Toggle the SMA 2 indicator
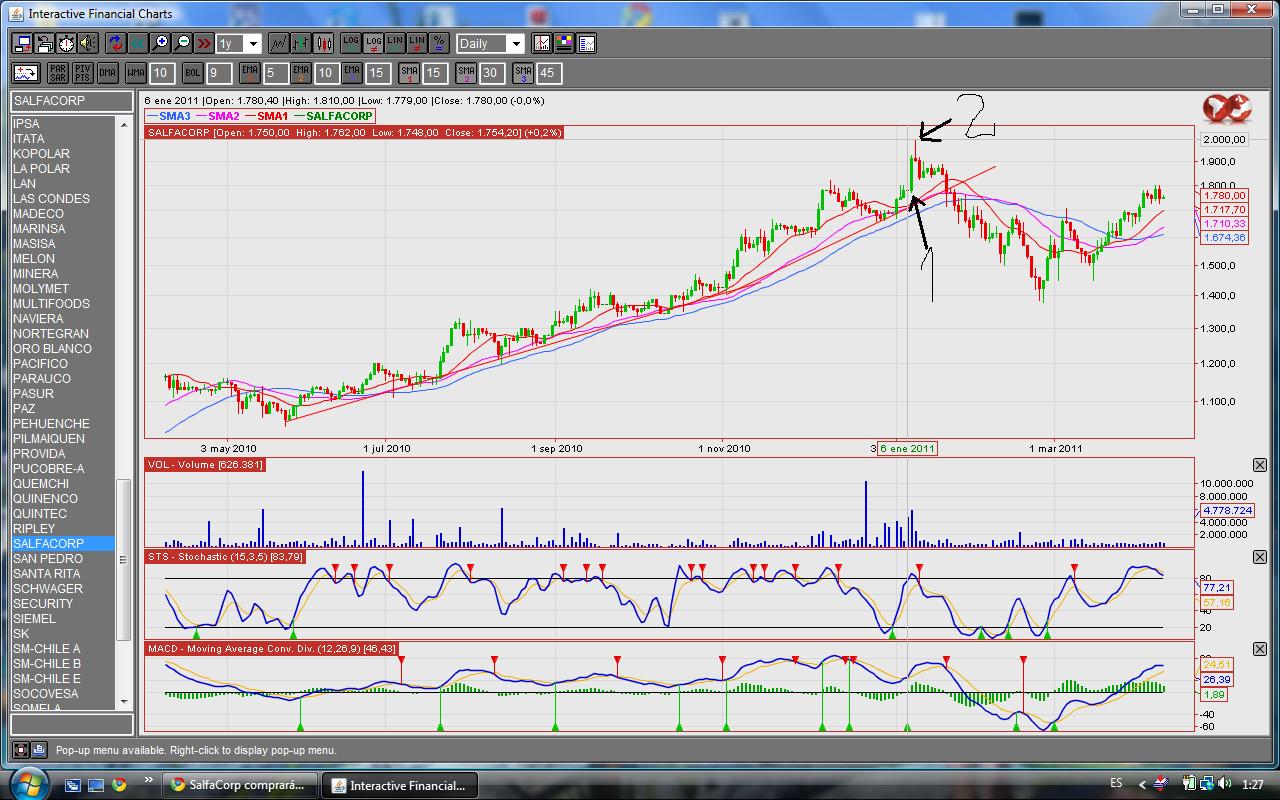This screenshot has height=800, width=1280. click(x=466, y=73)
